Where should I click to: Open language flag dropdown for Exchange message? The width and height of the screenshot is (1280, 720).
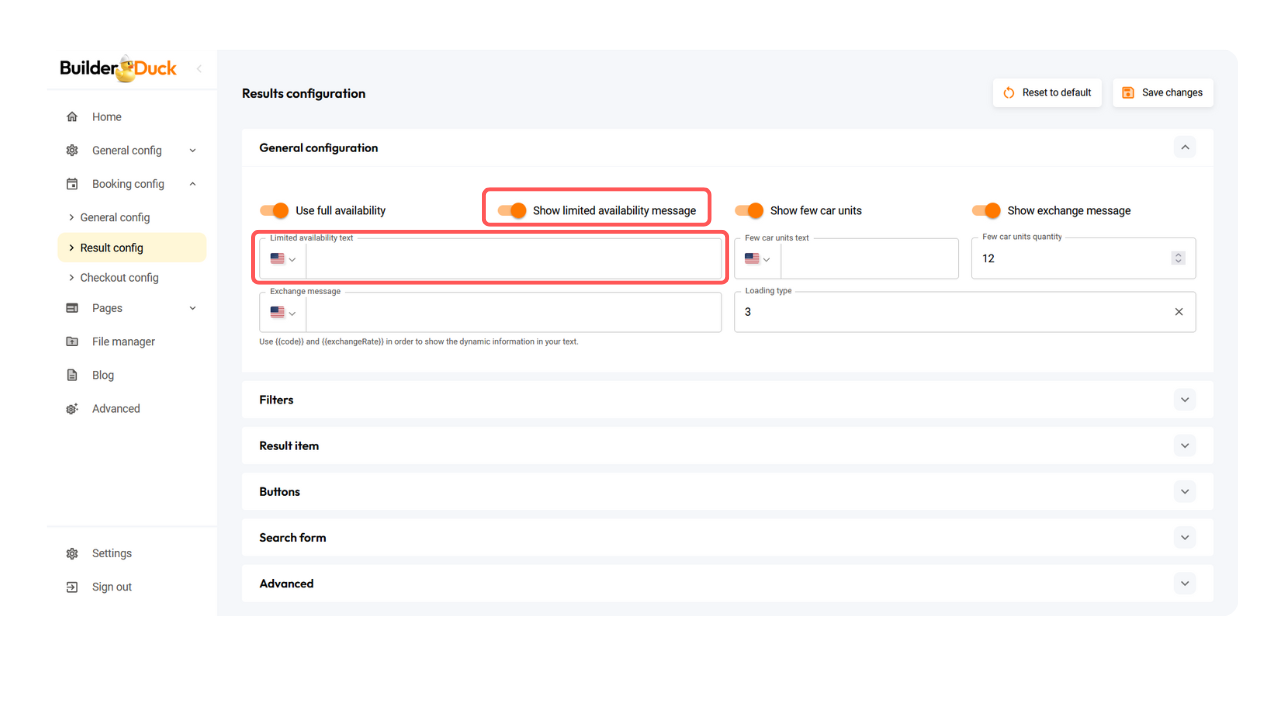pyautogui.click(x=283, y=313)
